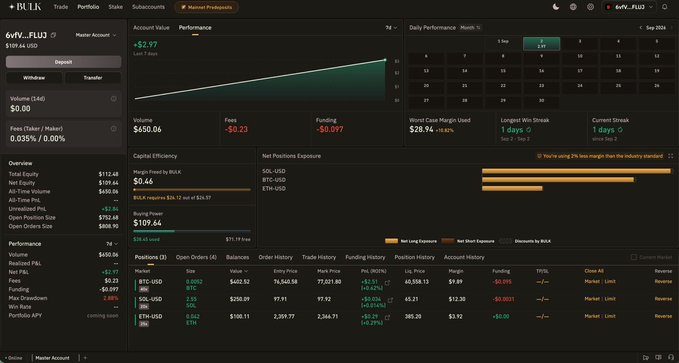Open the chart 7d range dropdown
Viewport: 679px width, 363px height.
391,28
